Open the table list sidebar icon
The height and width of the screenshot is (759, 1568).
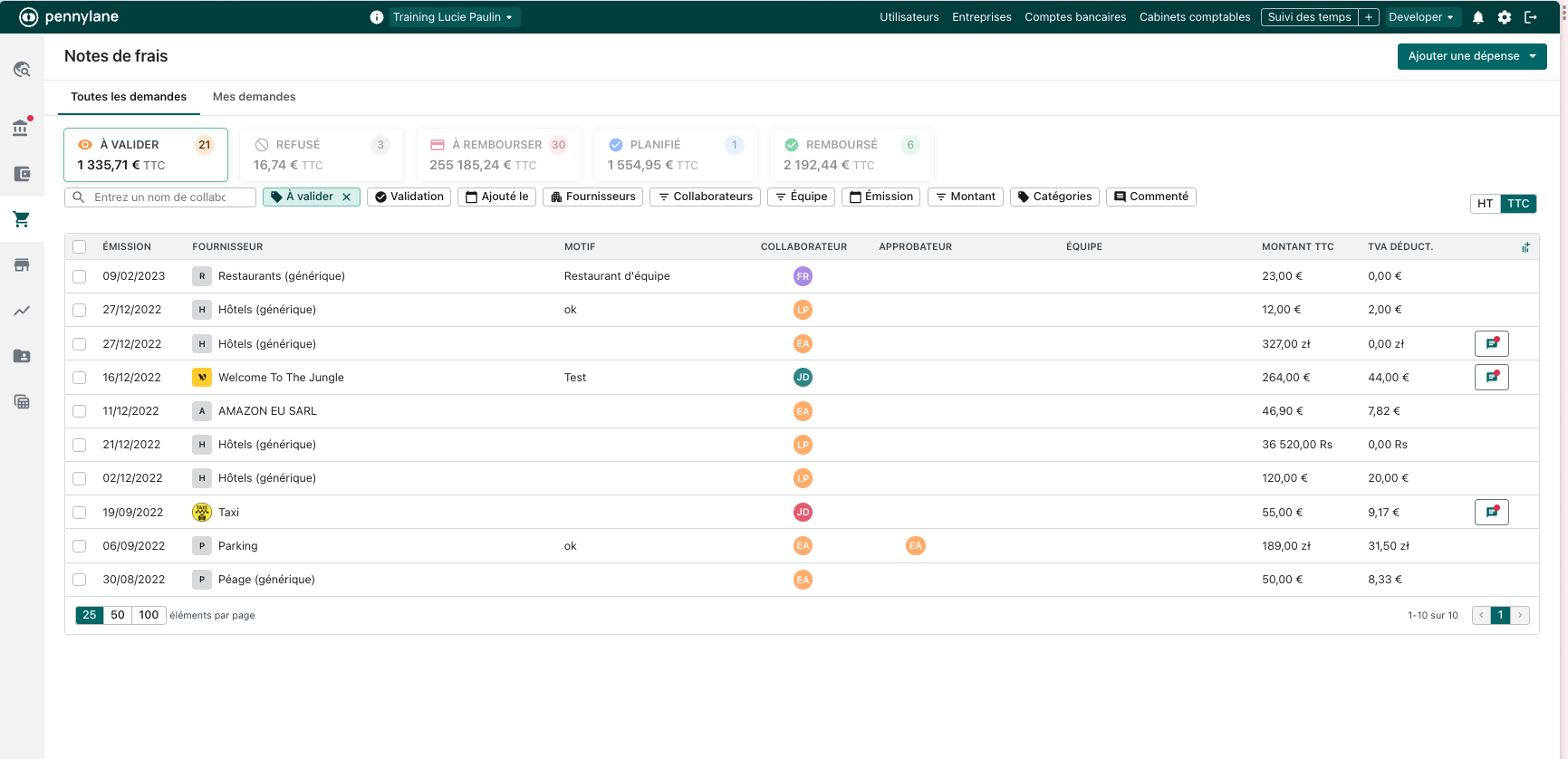[22, 402]
